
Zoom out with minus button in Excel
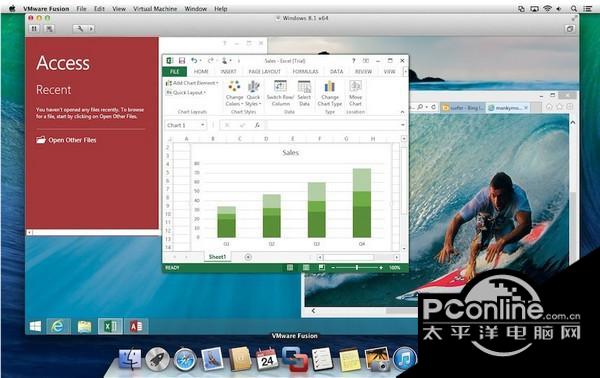pyautogui.click(x=333, y=267)
